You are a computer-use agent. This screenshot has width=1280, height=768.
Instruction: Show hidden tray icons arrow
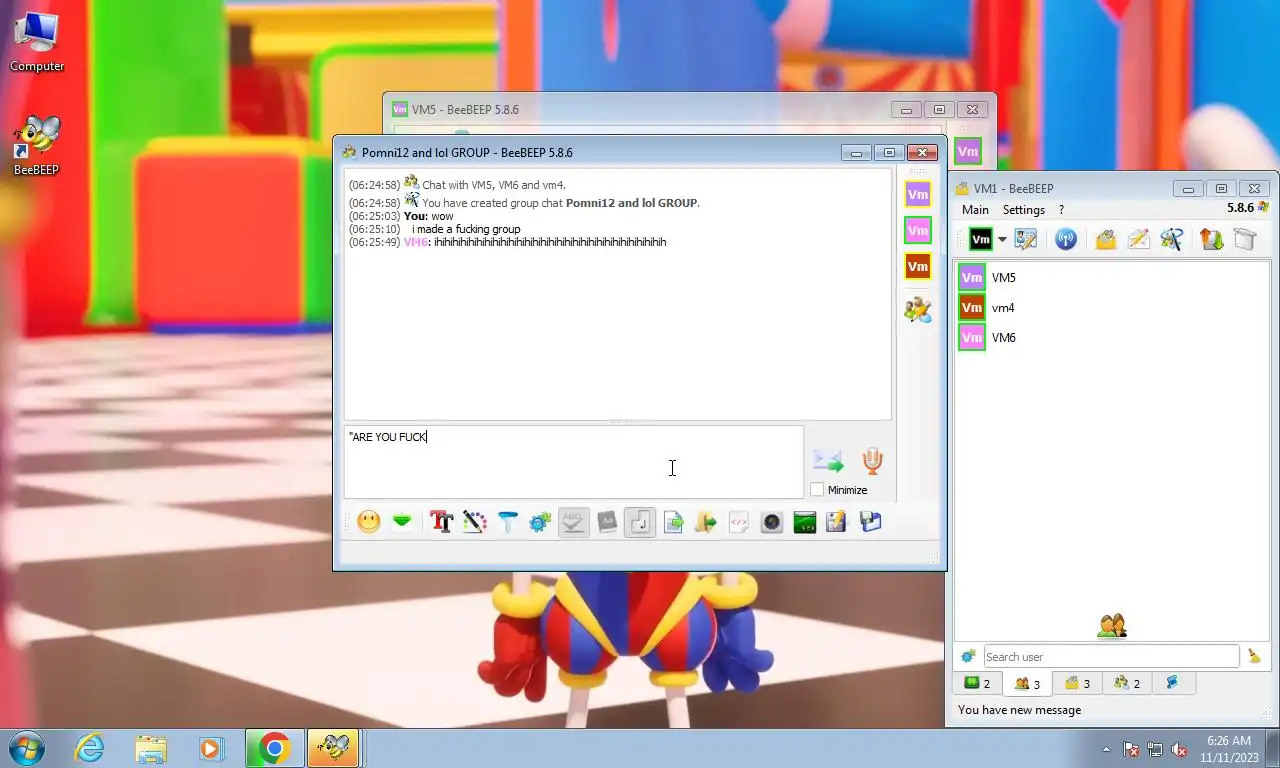[1106, 749]
